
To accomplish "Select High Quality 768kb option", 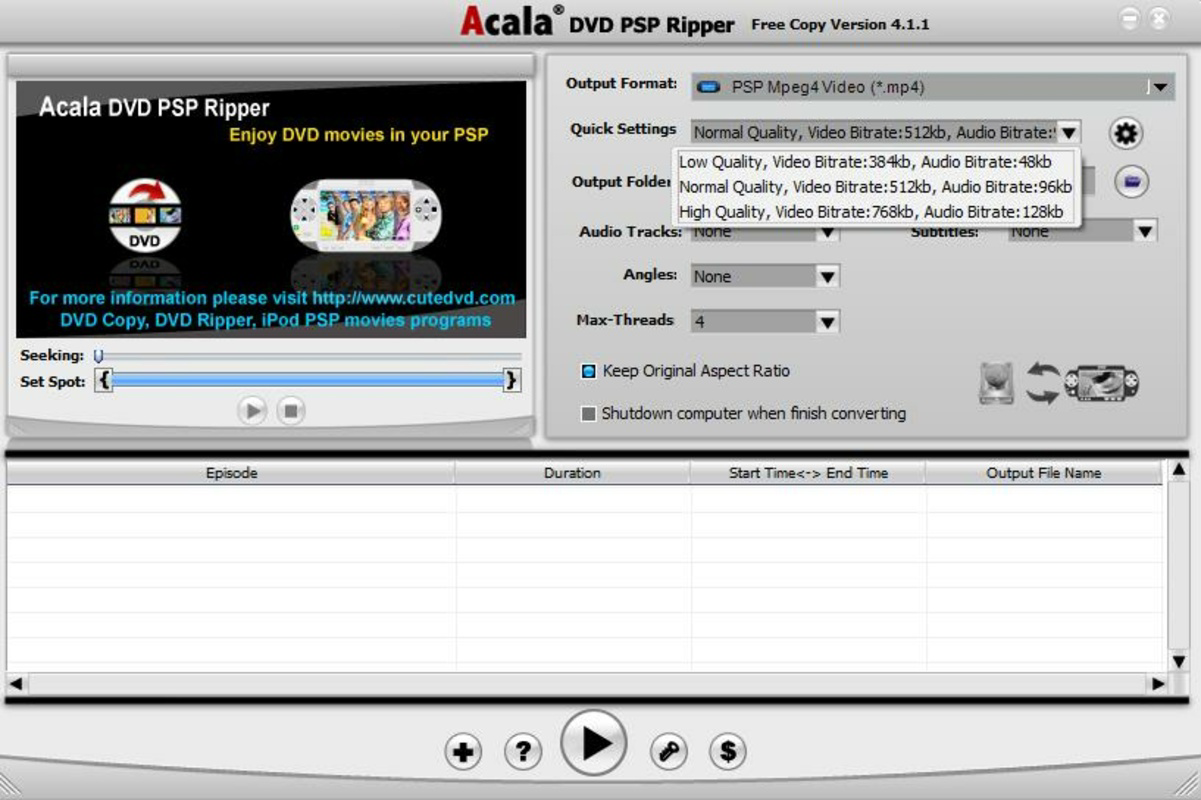I will (877, 212).
